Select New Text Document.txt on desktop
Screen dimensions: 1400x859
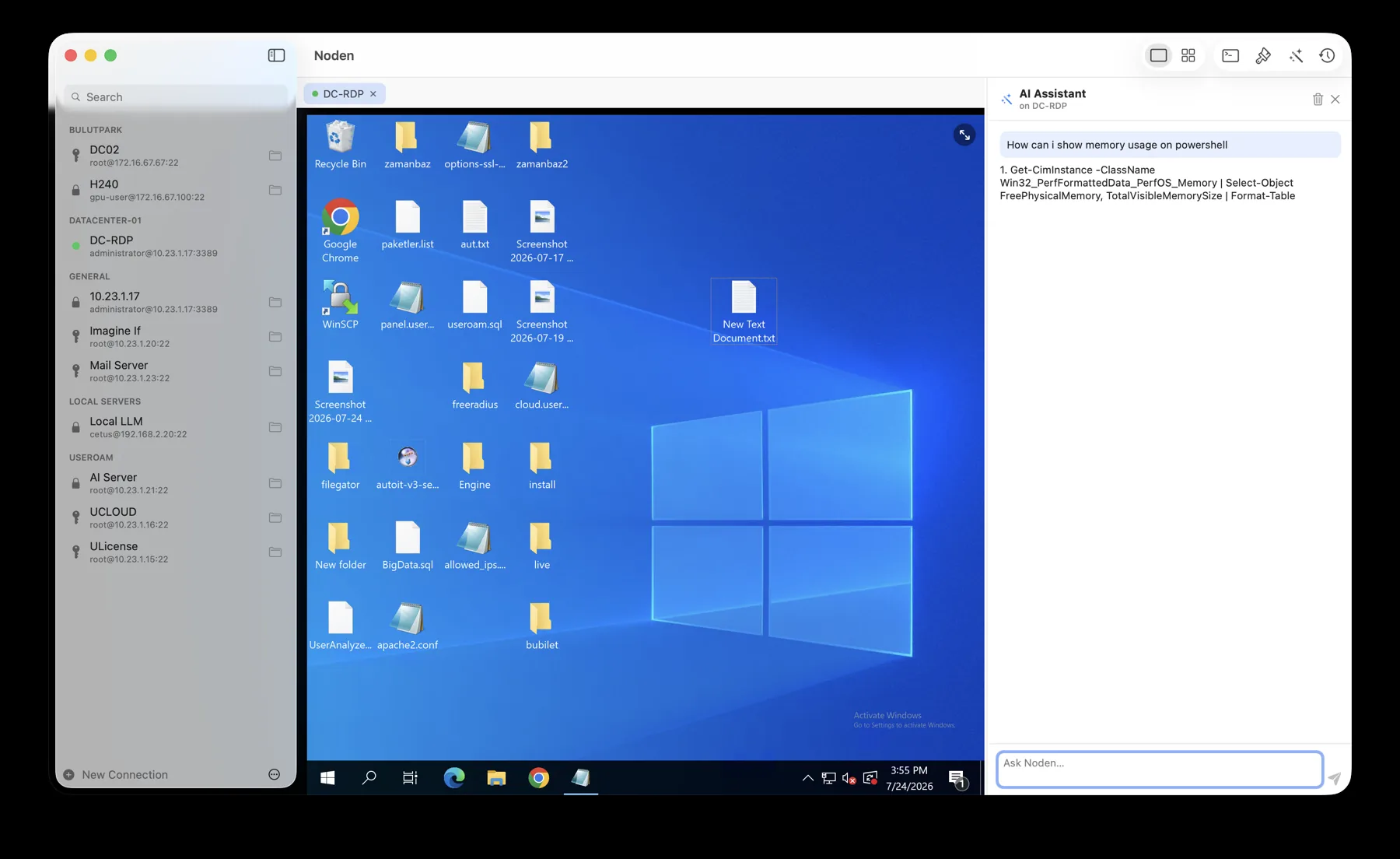tap(744, 311)
